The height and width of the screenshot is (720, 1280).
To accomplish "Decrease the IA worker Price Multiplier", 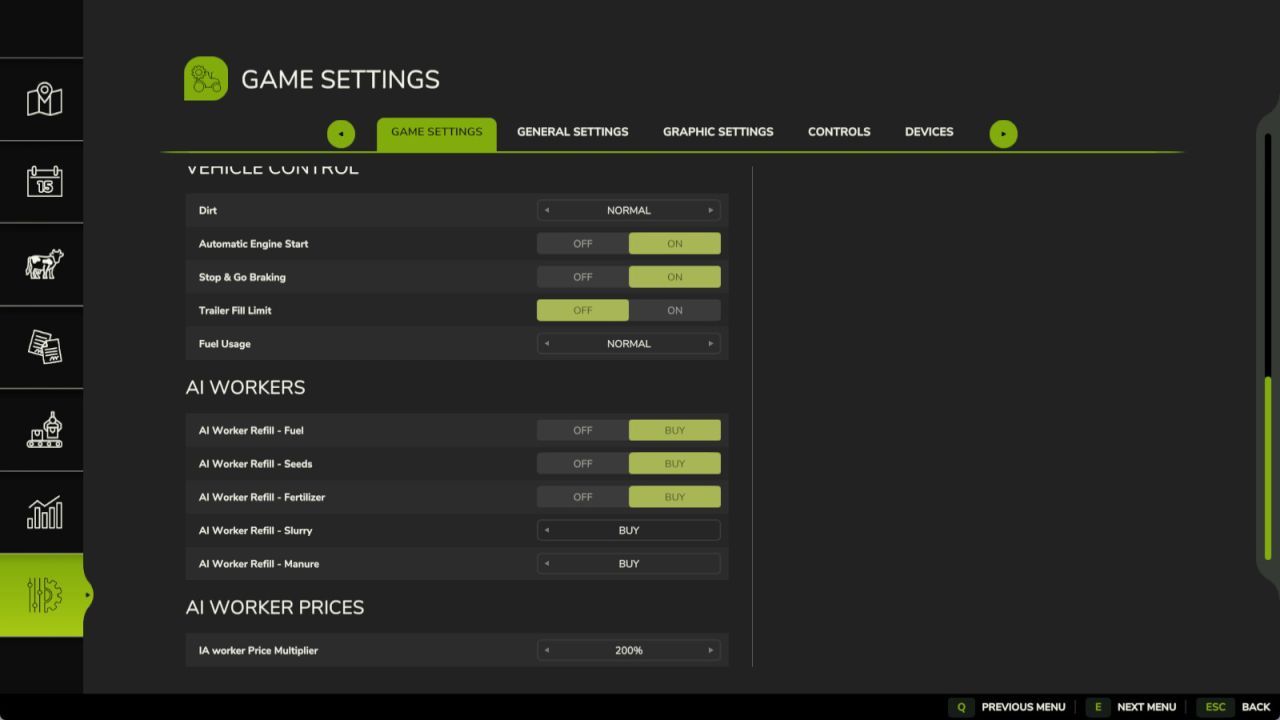I will [x=547, y=650].
